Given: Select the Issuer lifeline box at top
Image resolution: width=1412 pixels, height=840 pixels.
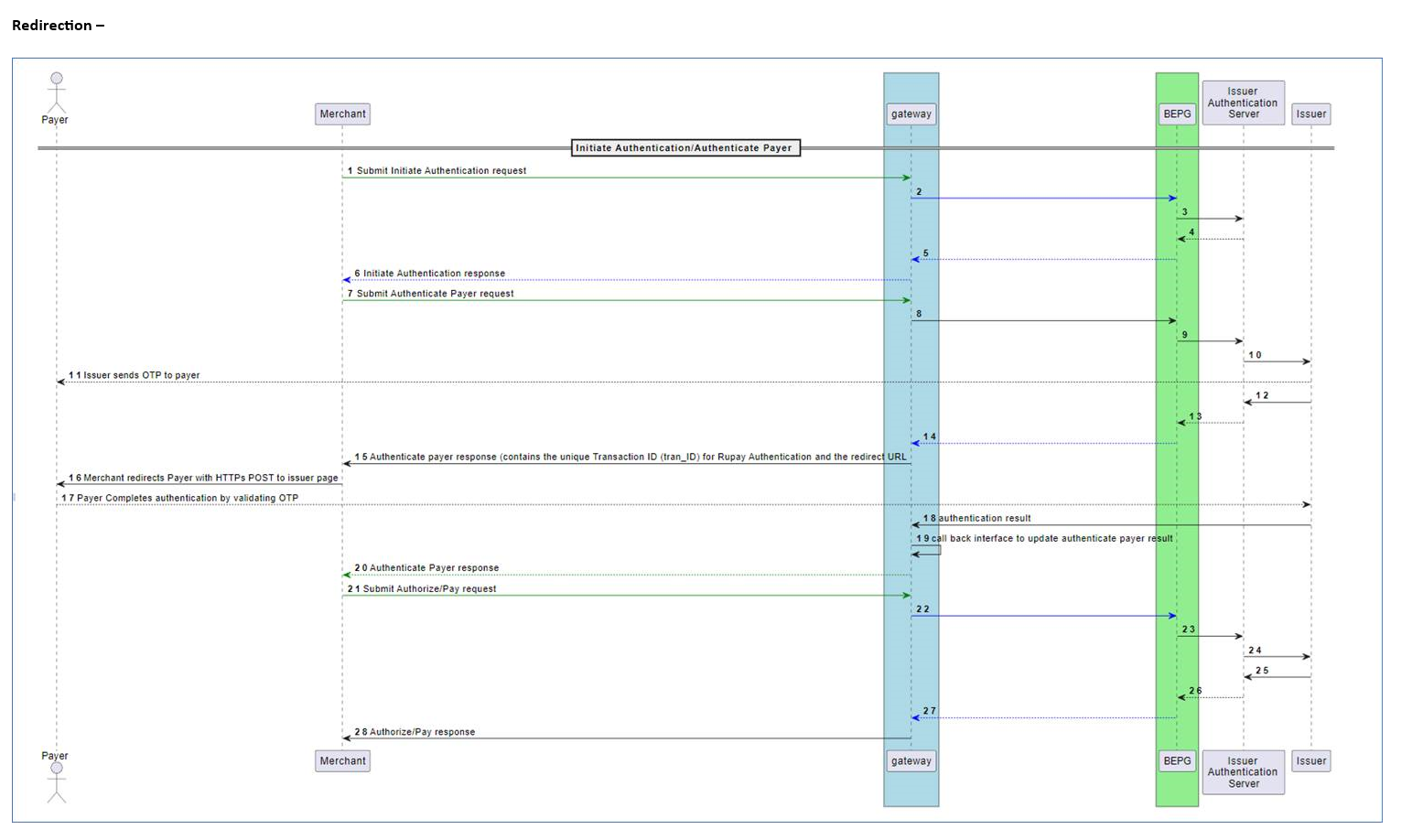Looking at the screenshot, I should pos(1310,113).
